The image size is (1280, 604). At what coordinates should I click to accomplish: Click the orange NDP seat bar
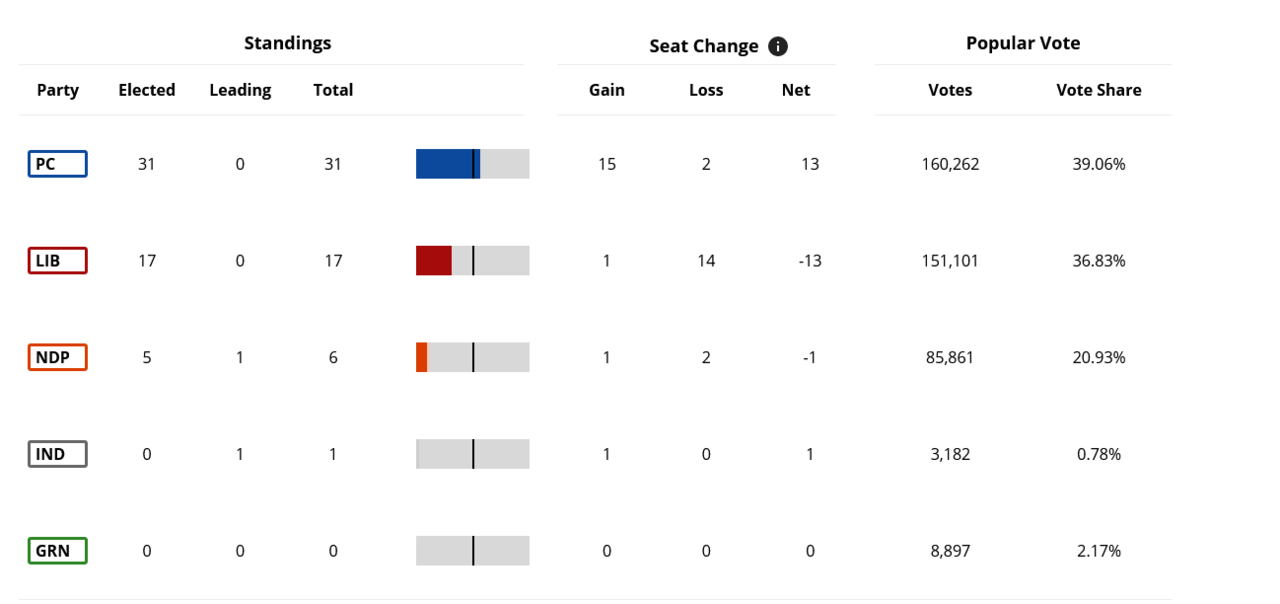tap(422, 357)
